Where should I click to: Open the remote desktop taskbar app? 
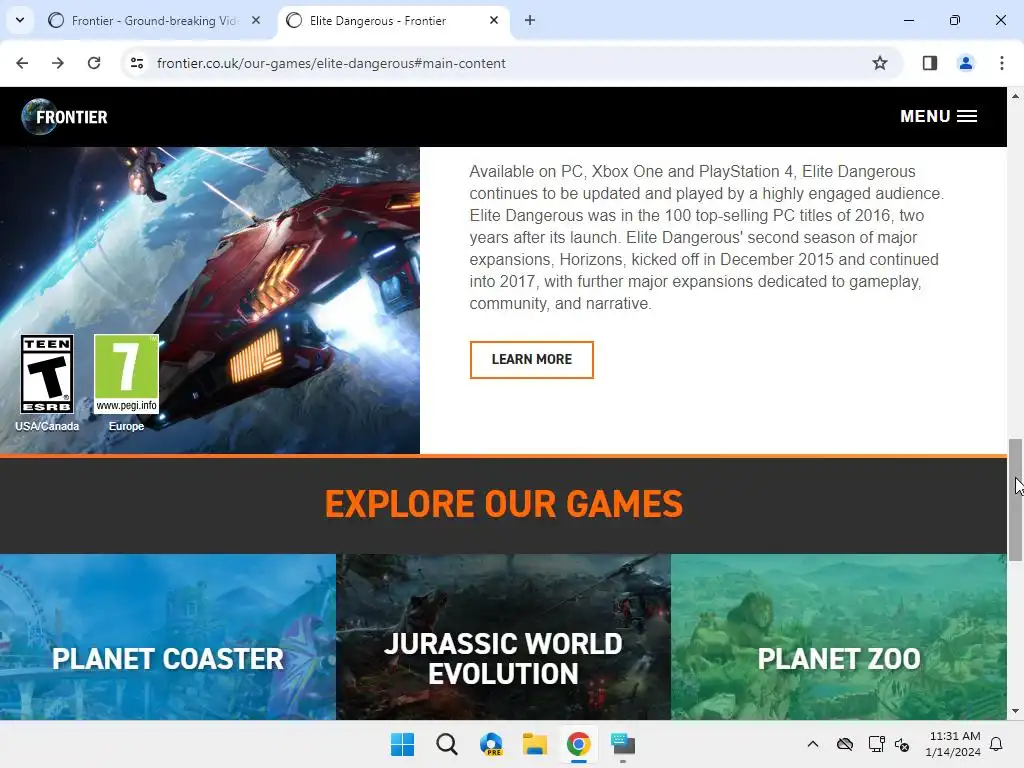pyautogui.click(x=623, y=744)
